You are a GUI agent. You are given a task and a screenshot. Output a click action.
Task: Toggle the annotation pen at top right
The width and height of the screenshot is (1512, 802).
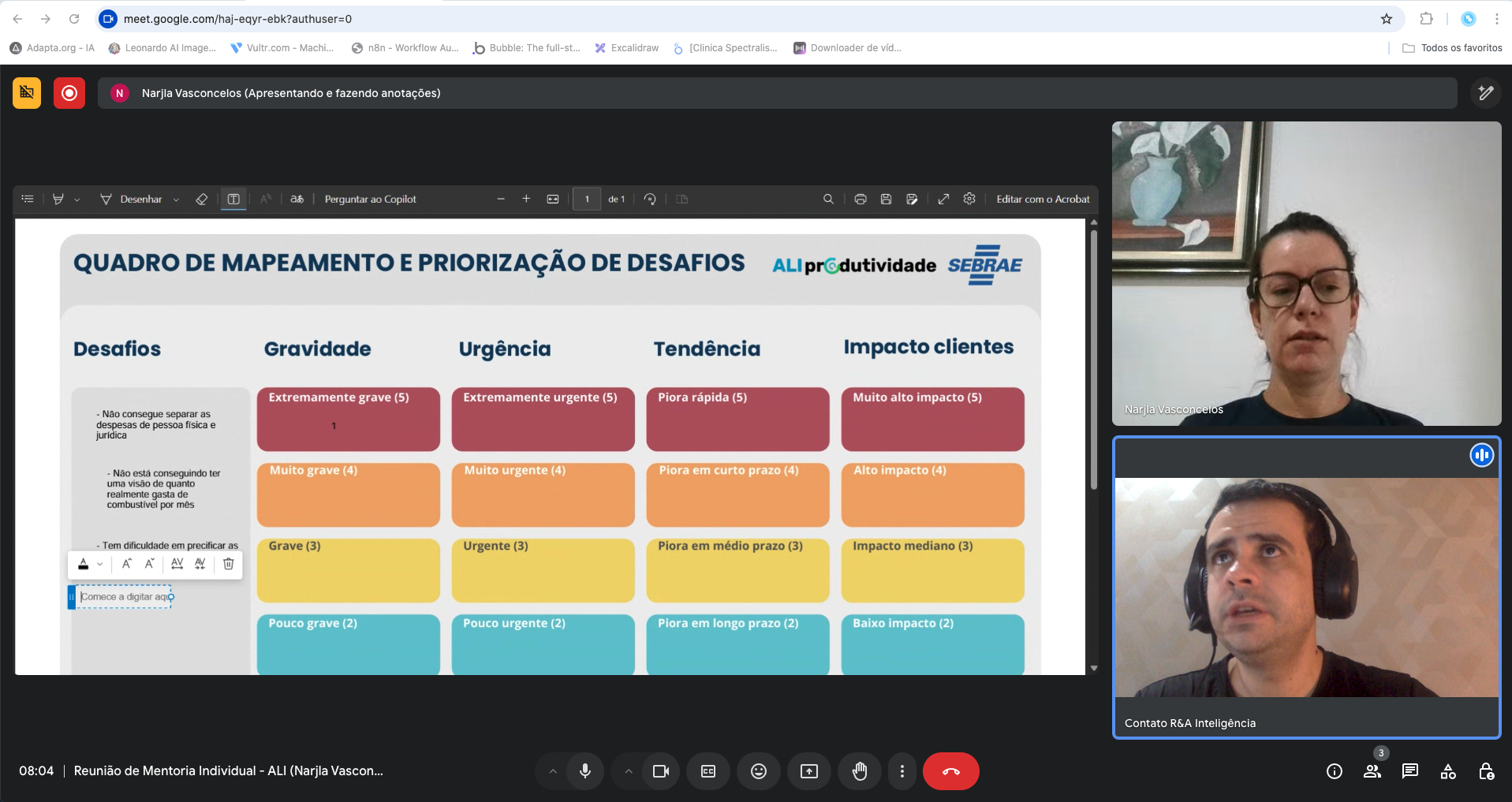coord(1486,93)
